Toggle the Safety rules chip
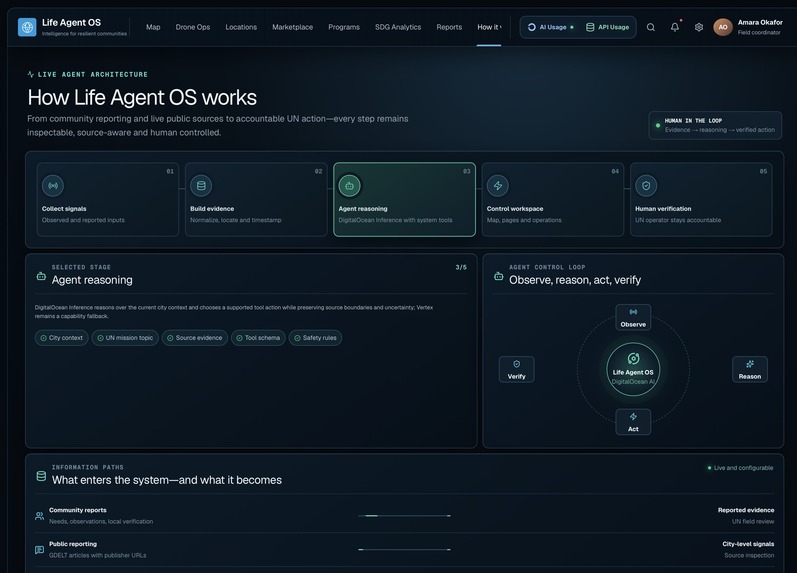Image resolution: width=797 pixels, height=573 pixels. tap(315, 338)
